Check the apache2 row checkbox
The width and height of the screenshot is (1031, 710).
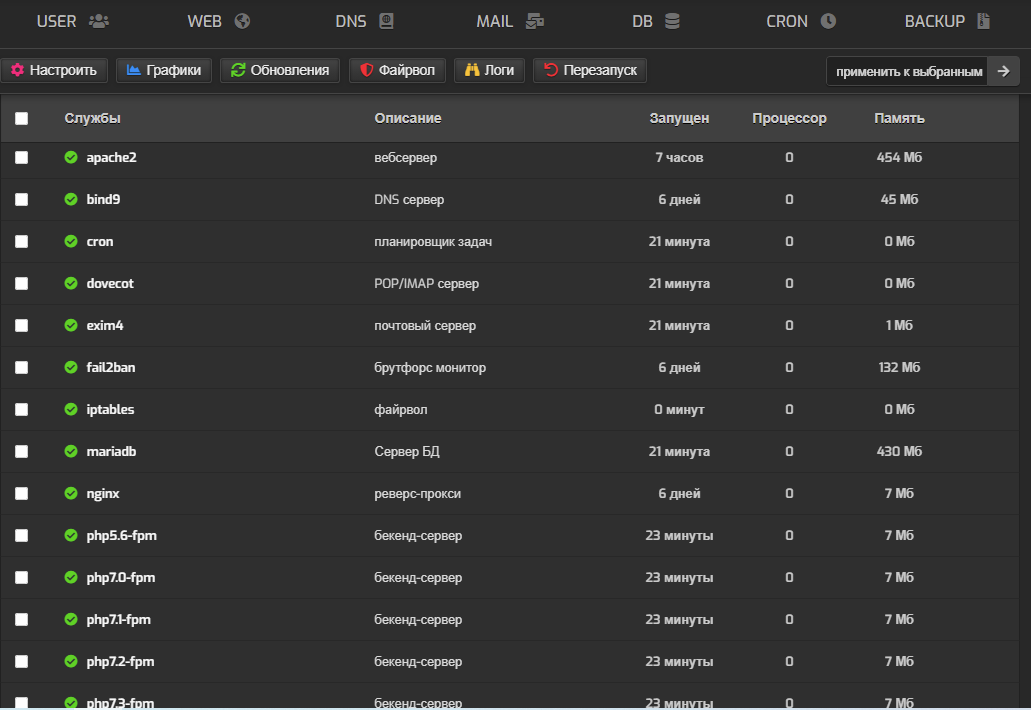[x=22, y=158]
